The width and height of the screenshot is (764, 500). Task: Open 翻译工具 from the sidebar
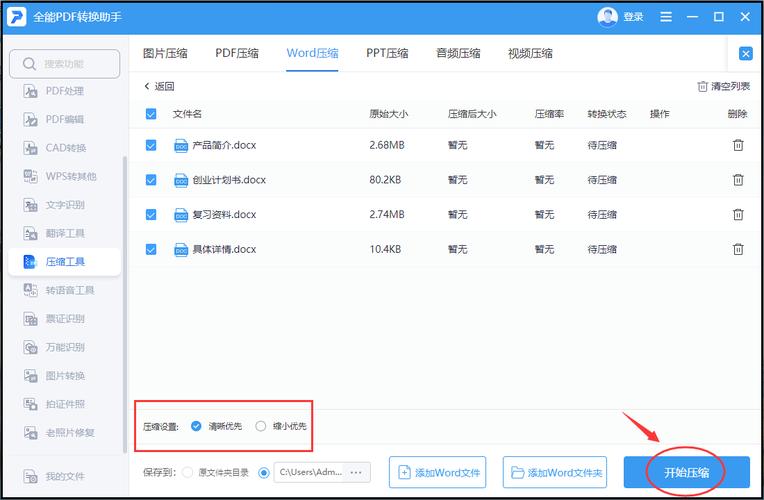click(x=54, y=233)
